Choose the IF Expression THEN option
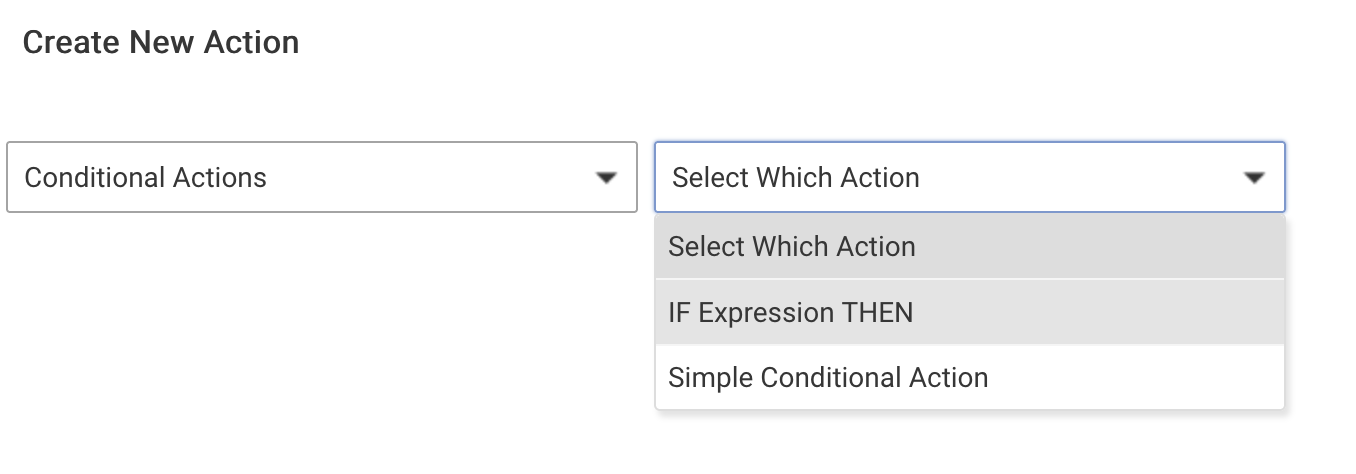 coord(790,313)
